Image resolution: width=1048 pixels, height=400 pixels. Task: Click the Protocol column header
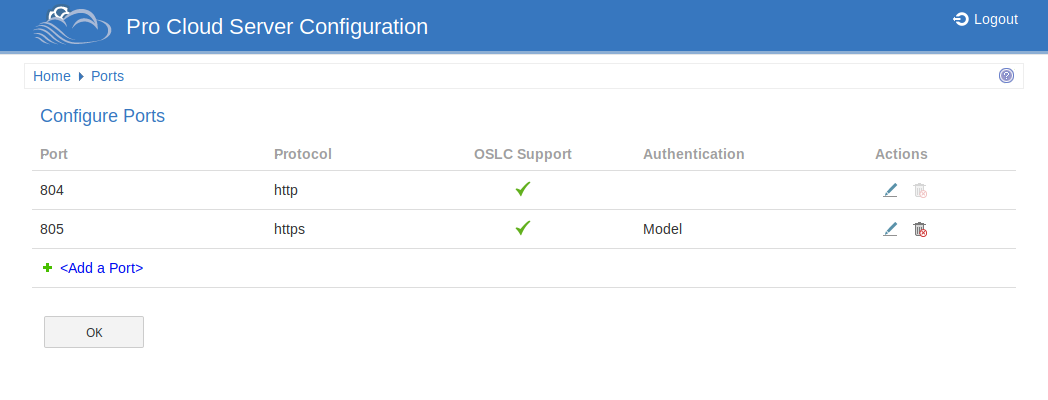point(302,154)
